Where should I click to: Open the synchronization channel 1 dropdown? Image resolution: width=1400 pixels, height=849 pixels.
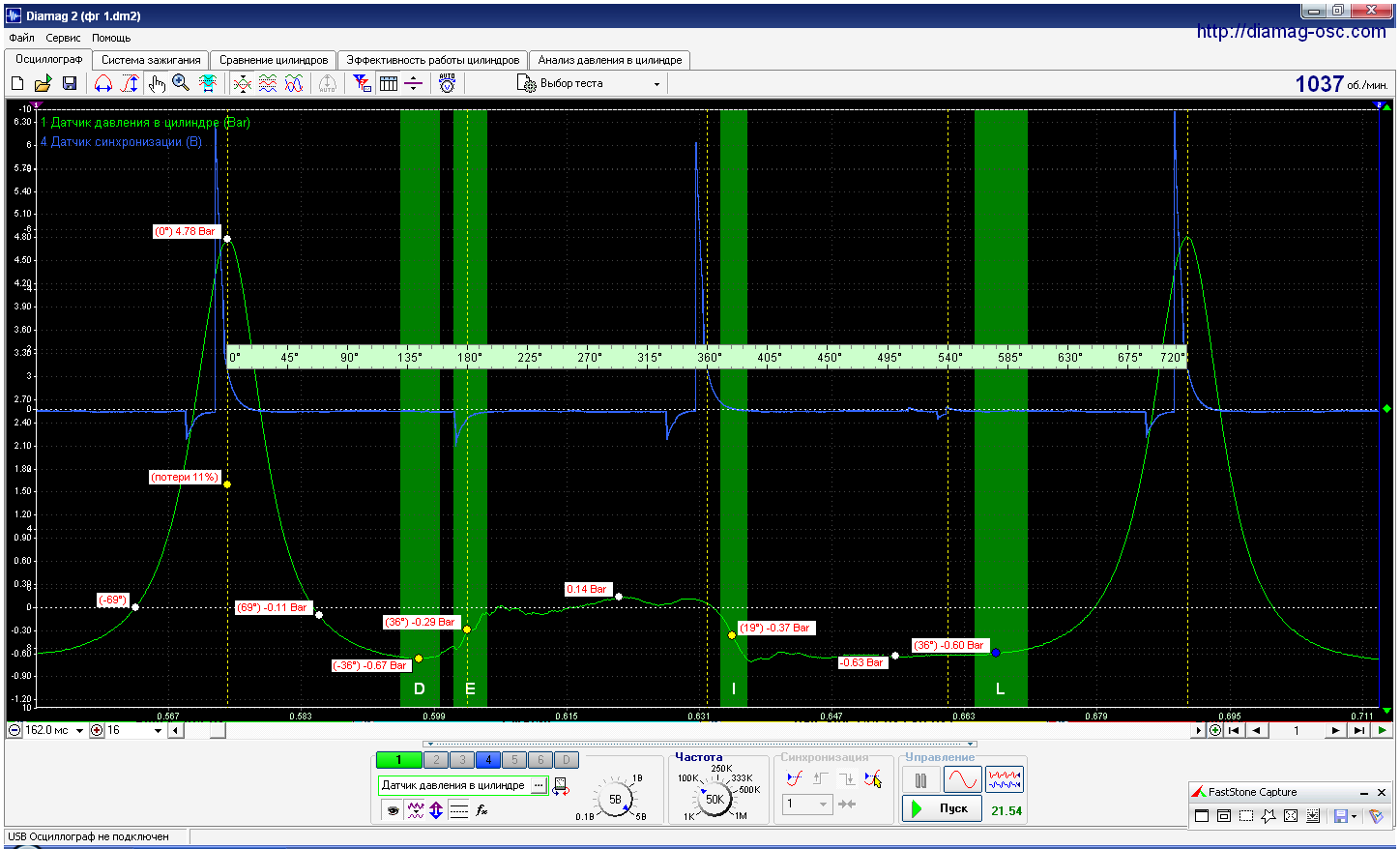point(806,805)
